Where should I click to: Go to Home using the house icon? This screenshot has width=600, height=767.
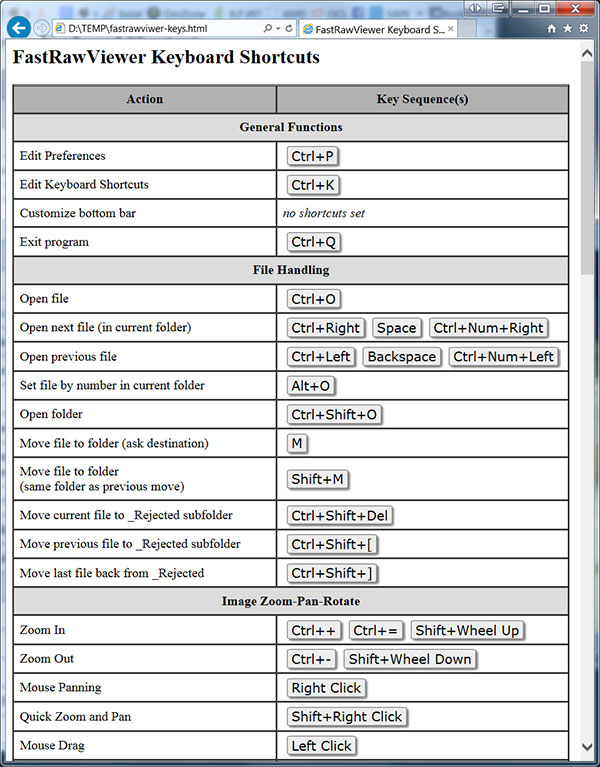point(551,29)
